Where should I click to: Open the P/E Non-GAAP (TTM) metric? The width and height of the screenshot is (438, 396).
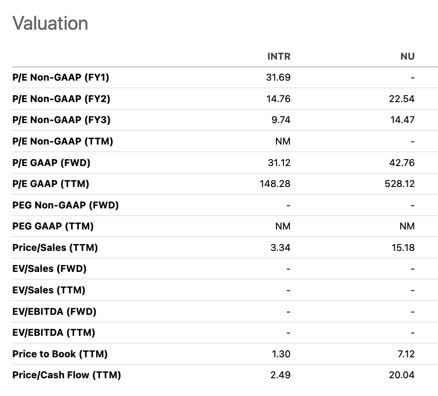point(63,141)
